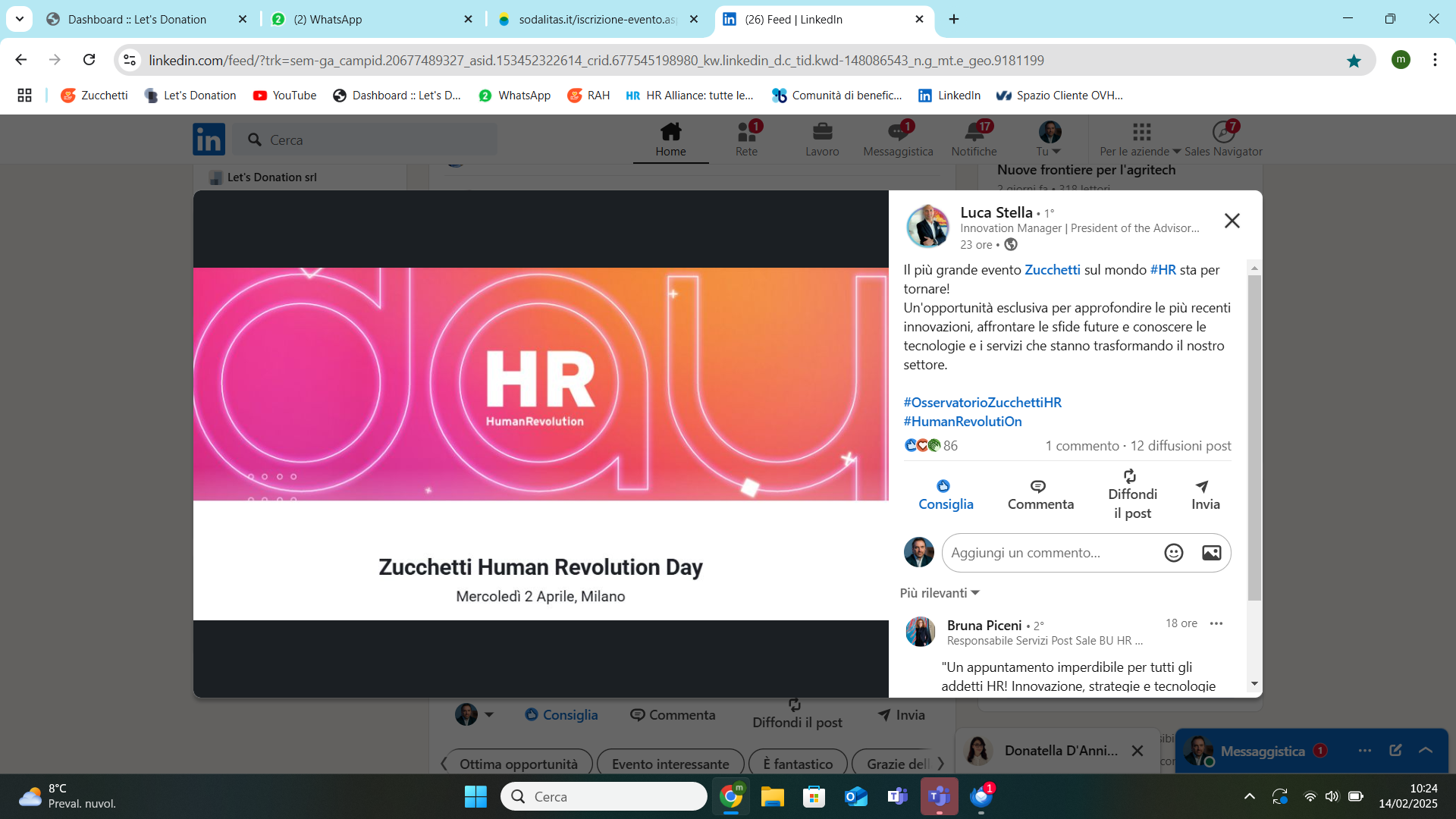The image size is (1456, 819).
Task: Click the Consiglia like icon in post panel
Action: click(x=943, y=486)
